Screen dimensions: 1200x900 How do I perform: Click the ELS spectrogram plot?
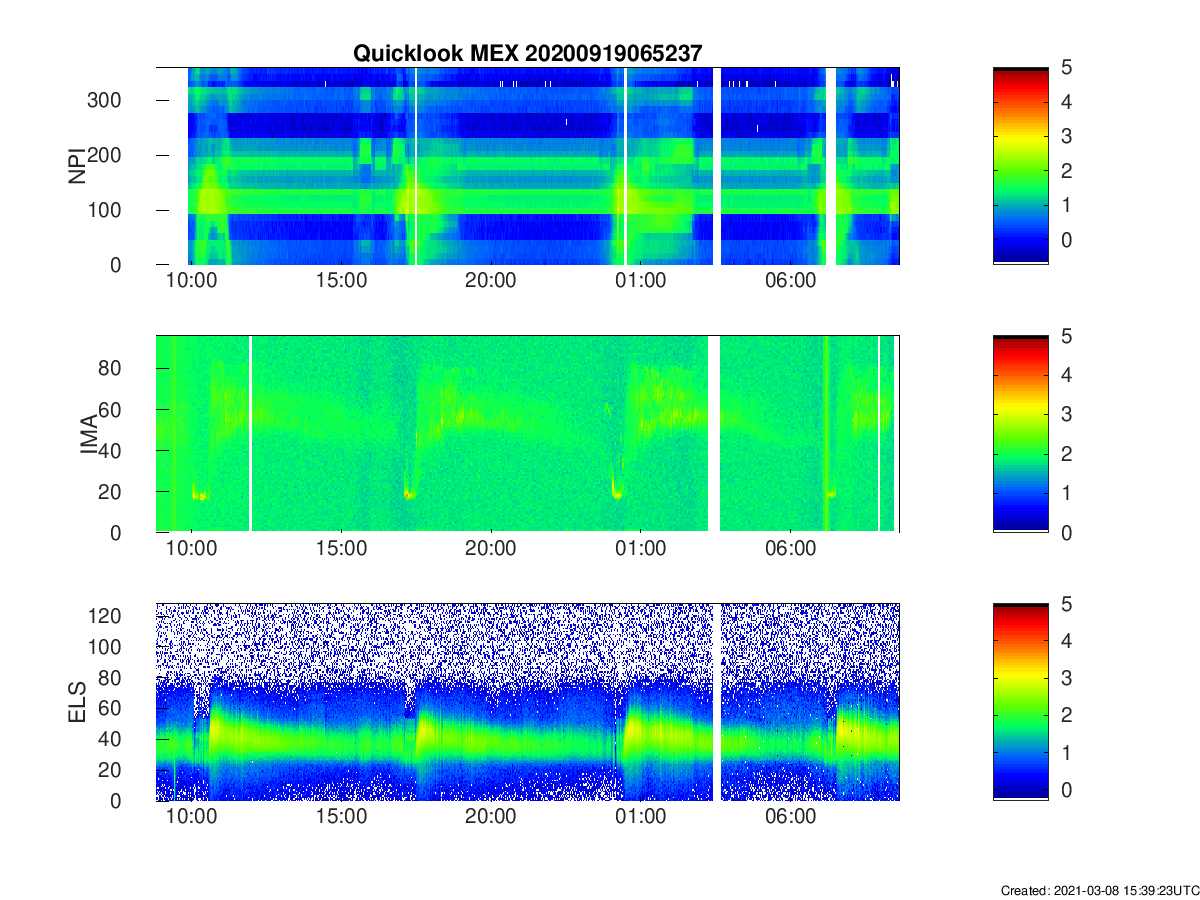528,702
